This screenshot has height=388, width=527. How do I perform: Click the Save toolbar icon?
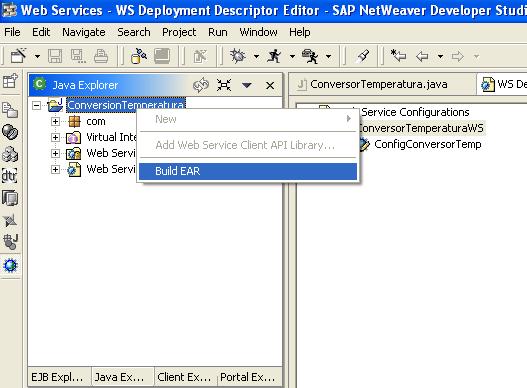coord(55,56)
